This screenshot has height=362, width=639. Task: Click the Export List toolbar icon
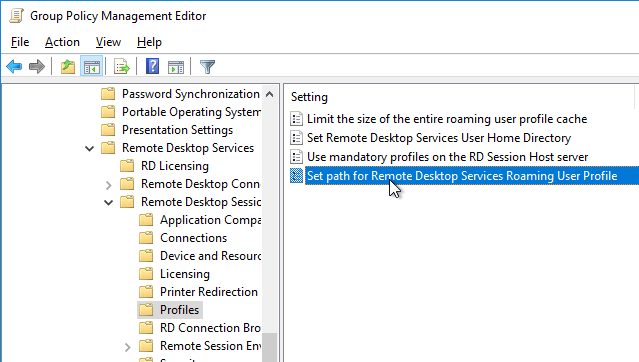[121, 66]
